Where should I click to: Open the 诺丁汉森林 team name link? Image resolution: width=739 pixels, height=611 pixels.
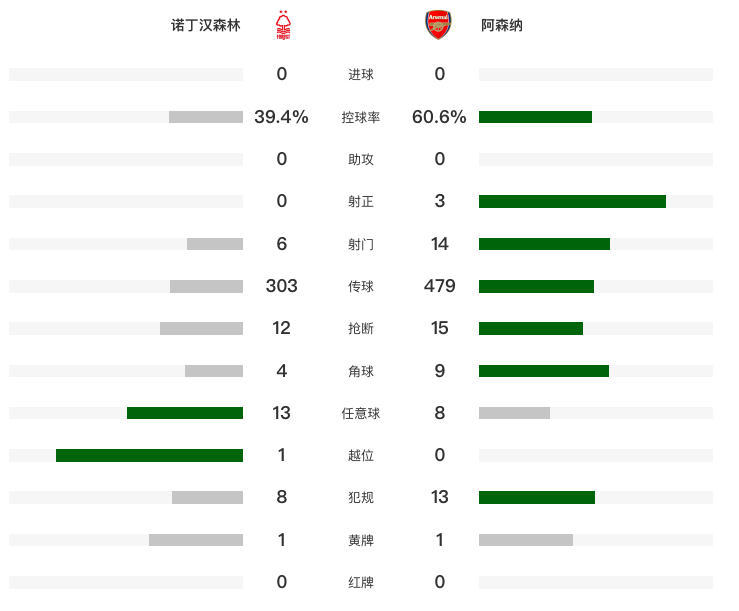206,25
